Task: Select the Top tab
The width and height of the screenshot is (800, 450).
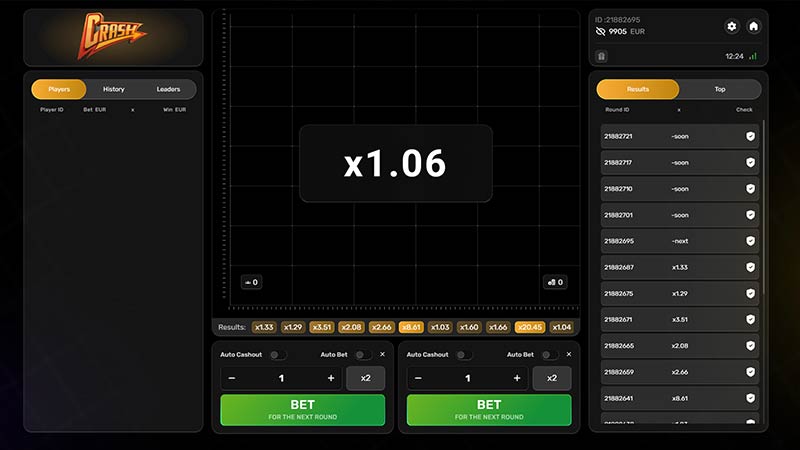Action: click(x=720, y=89)
